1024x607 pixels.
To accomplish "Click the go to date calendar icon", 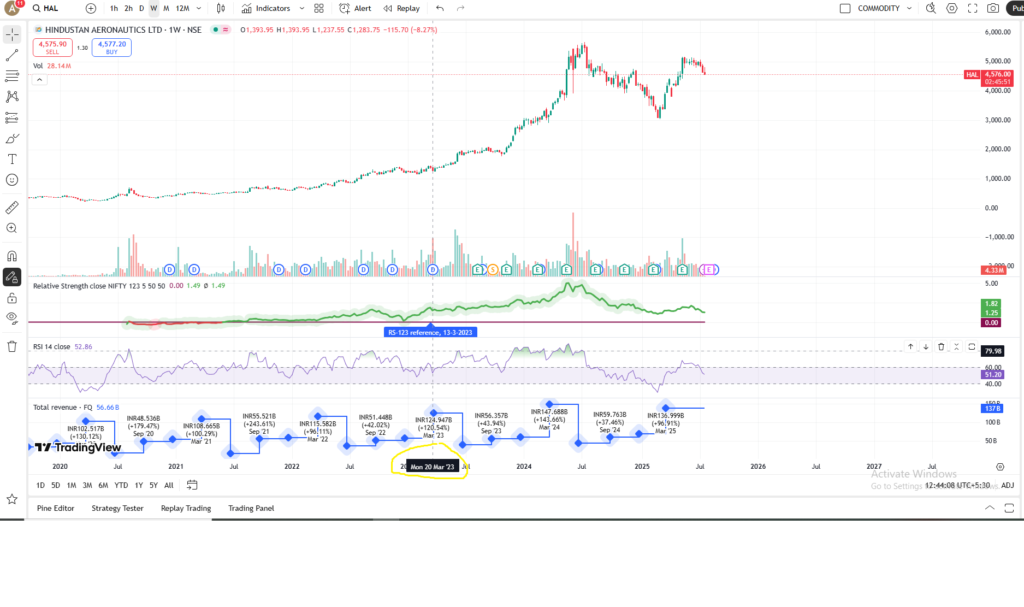I will [x=192, y=485].
